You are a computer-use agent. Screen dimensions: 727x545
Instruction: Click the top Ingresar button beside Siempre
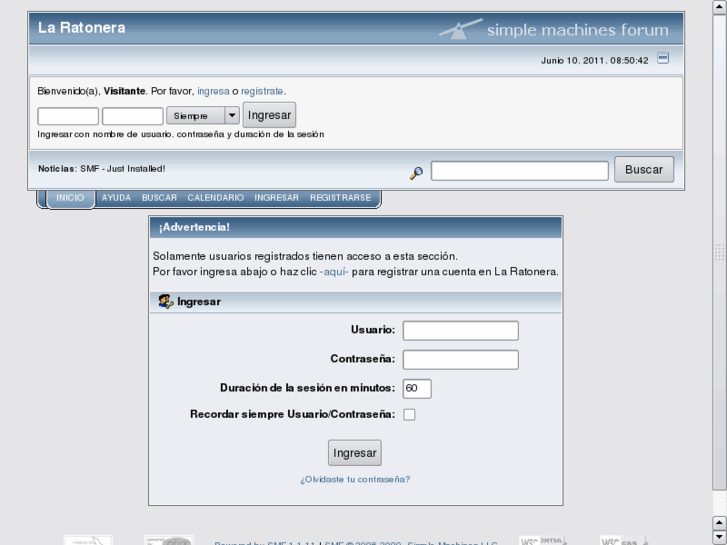coord(269,115)
